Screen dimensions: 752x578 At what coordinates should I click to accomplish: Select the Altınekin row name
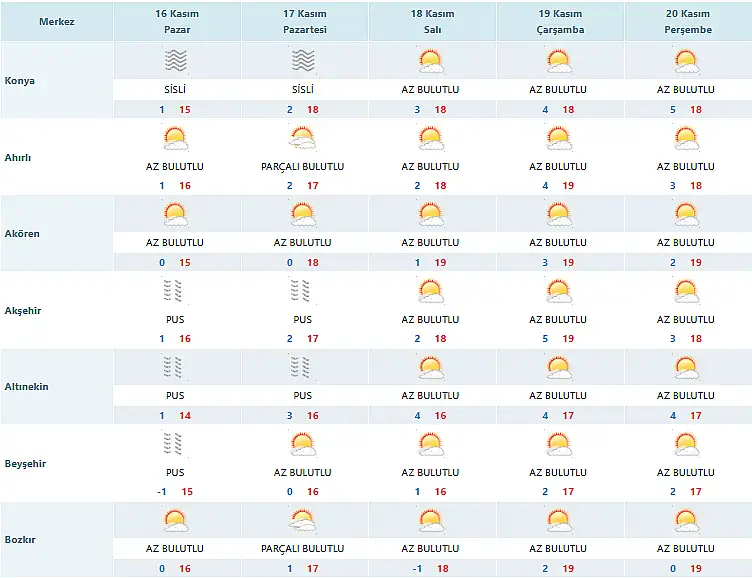(26, 387)
